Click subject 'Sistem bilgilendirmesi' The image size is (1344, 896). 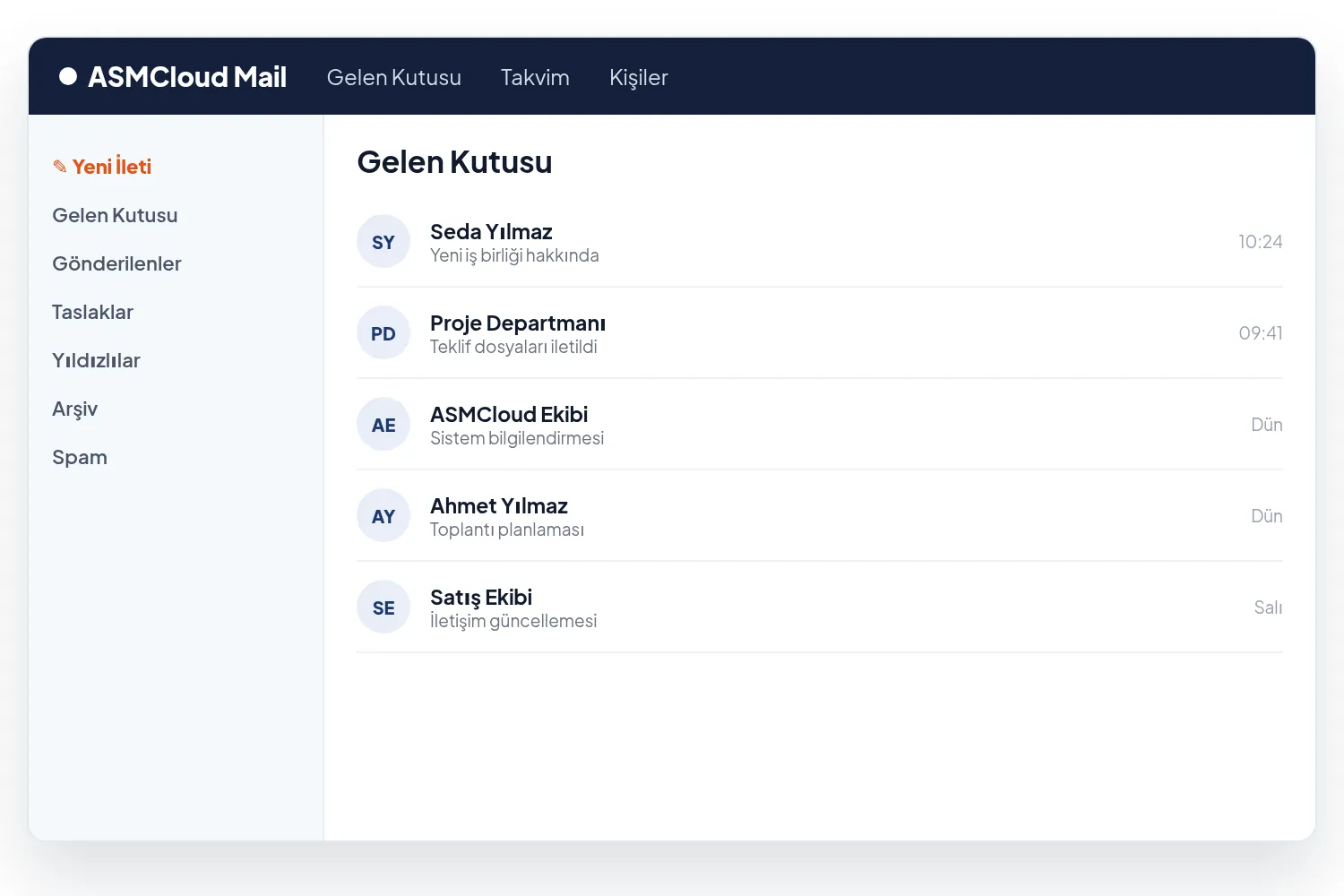(517, 438)
